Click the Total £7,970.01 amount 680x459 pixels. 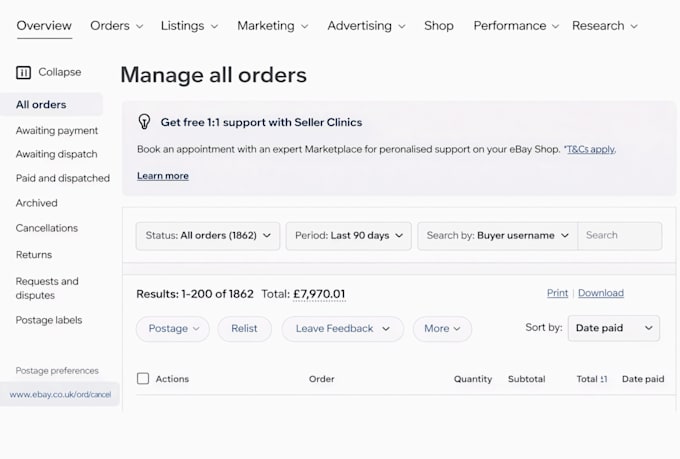pyautogui.click(x=319, y=294)
